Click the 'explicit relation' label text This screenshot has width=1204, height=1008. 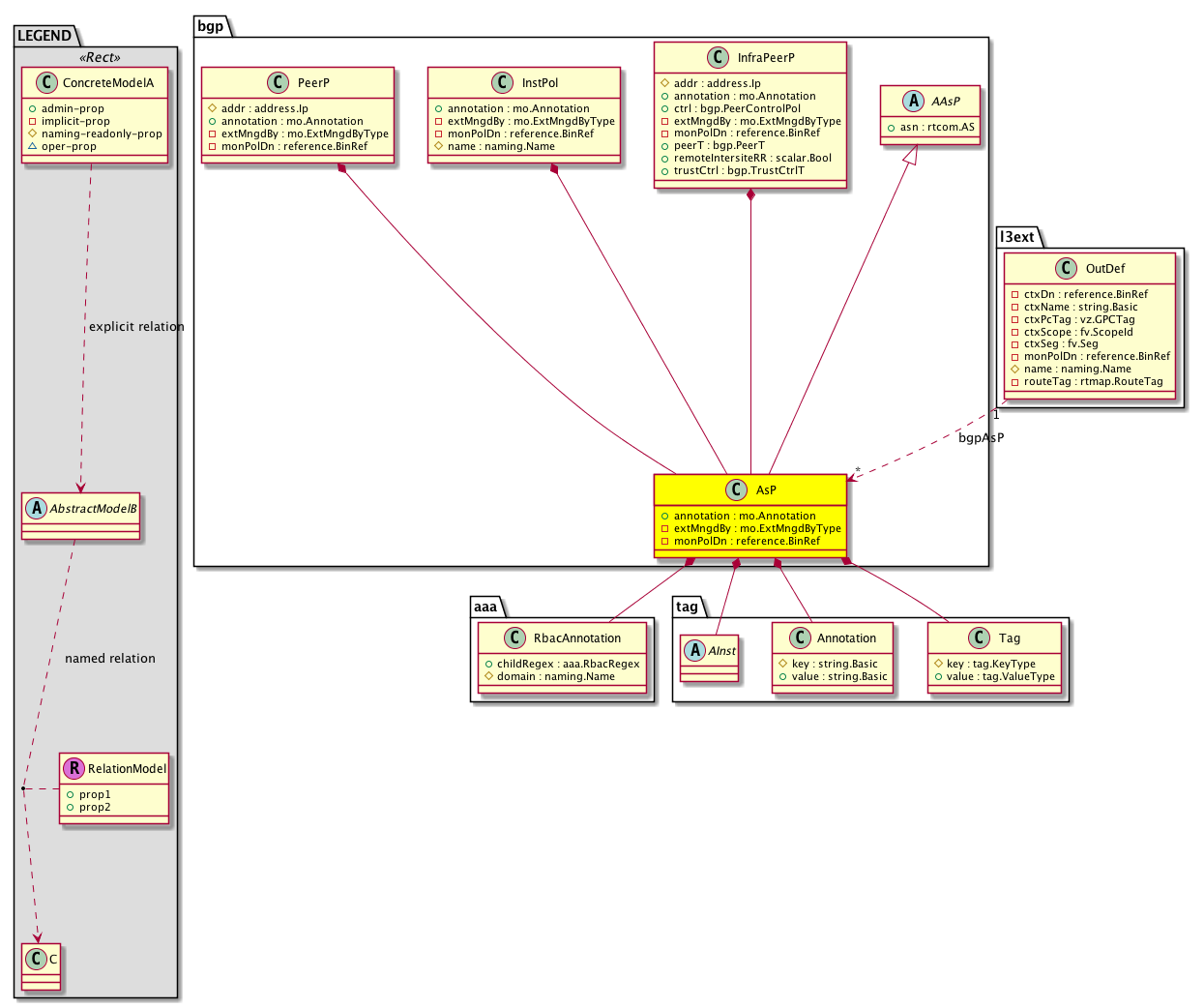click(x=136, y=327)
